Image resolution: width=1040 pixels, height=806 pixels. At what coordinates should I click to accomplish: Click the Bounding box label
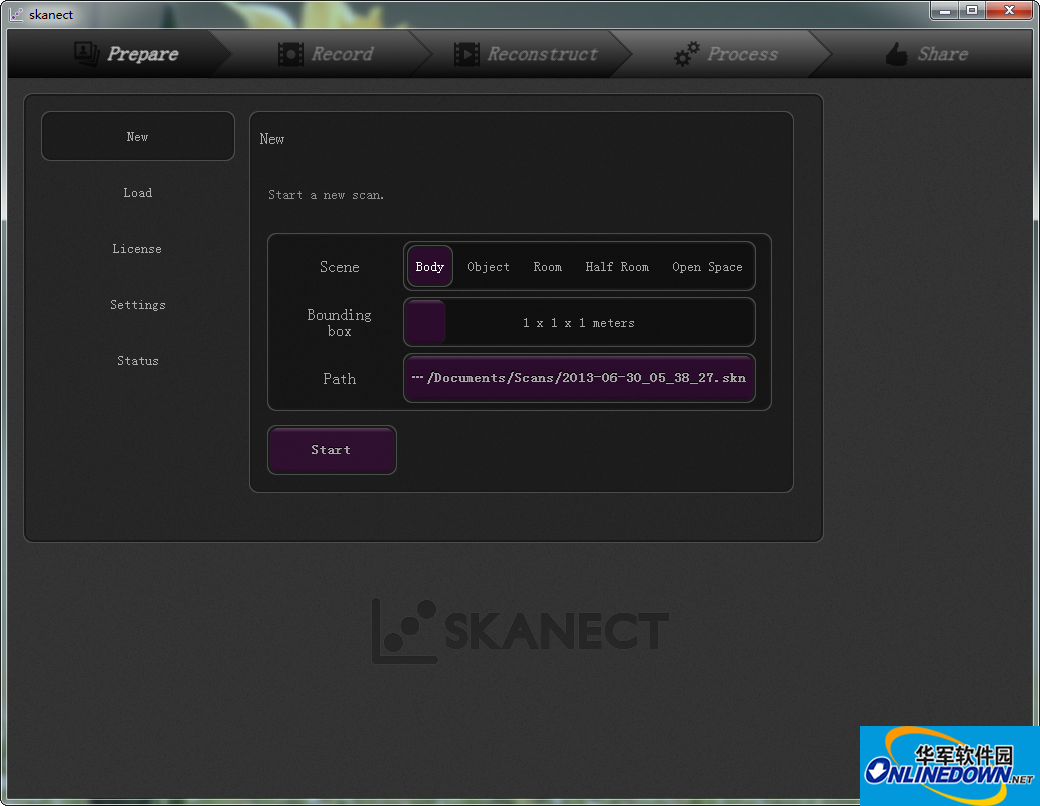tap(340, 323)
